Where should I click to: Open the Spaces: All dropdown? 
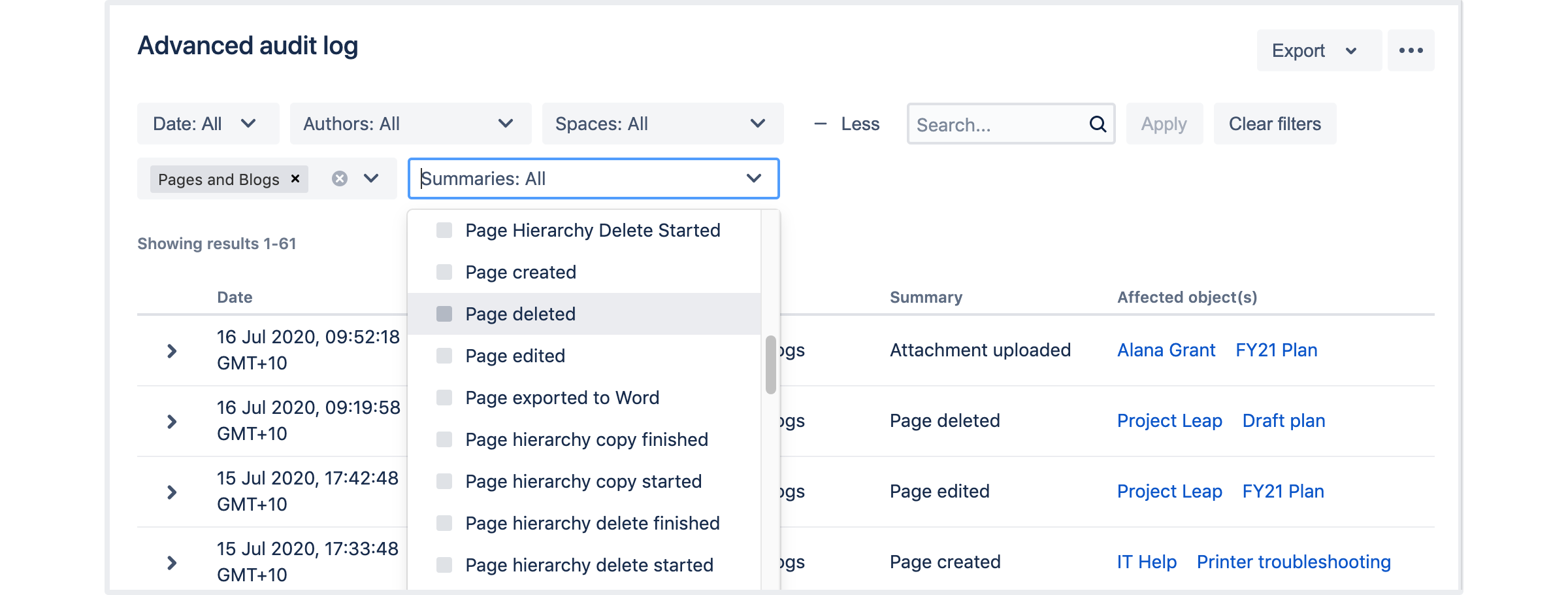point(662,124)
